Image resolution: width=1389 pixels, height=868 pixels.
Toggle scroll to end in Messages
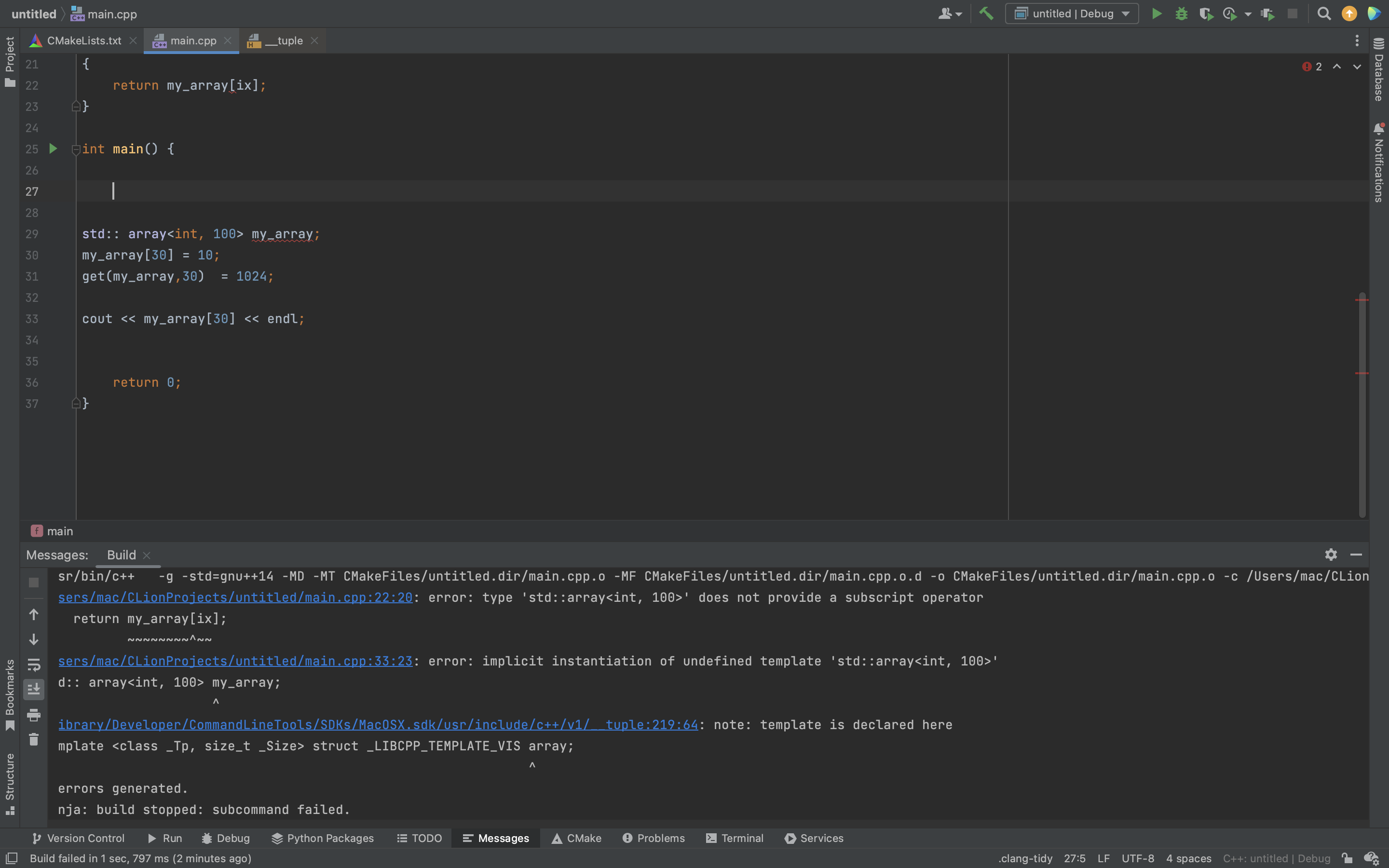[34, 690]
